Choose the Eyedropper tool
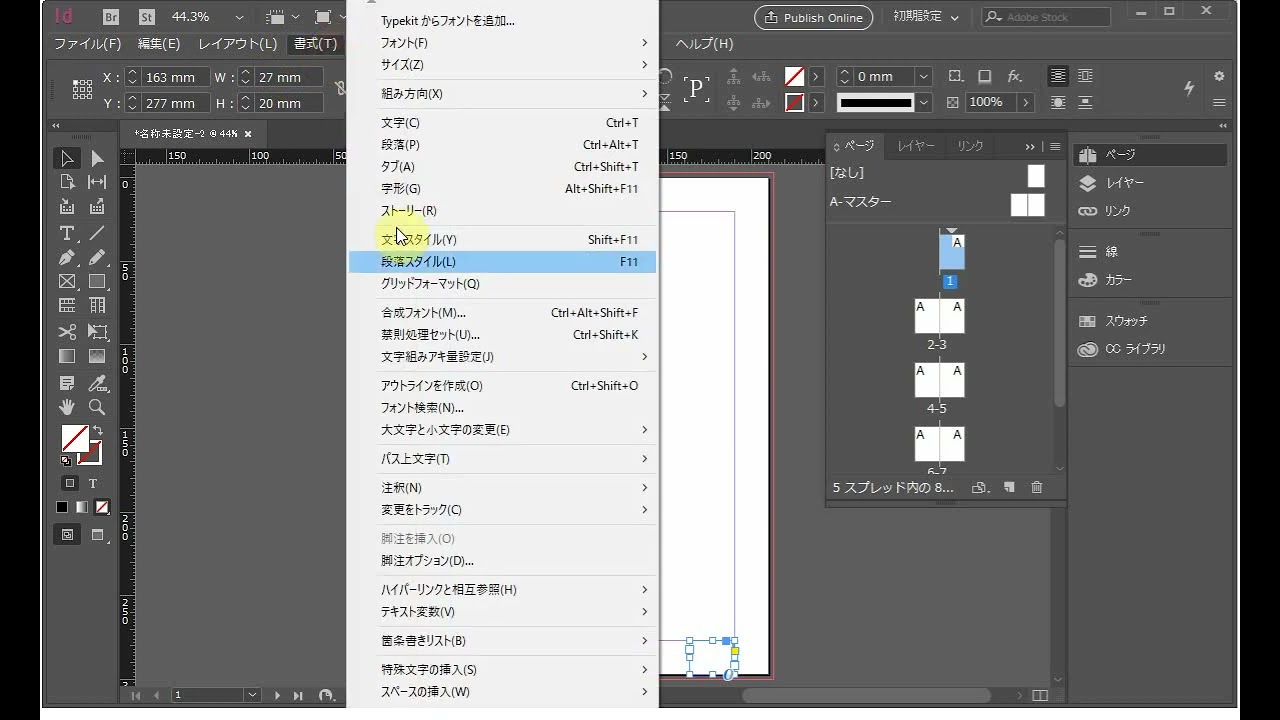The height and width of the screenshot is (720, 1280). [97, 383]
